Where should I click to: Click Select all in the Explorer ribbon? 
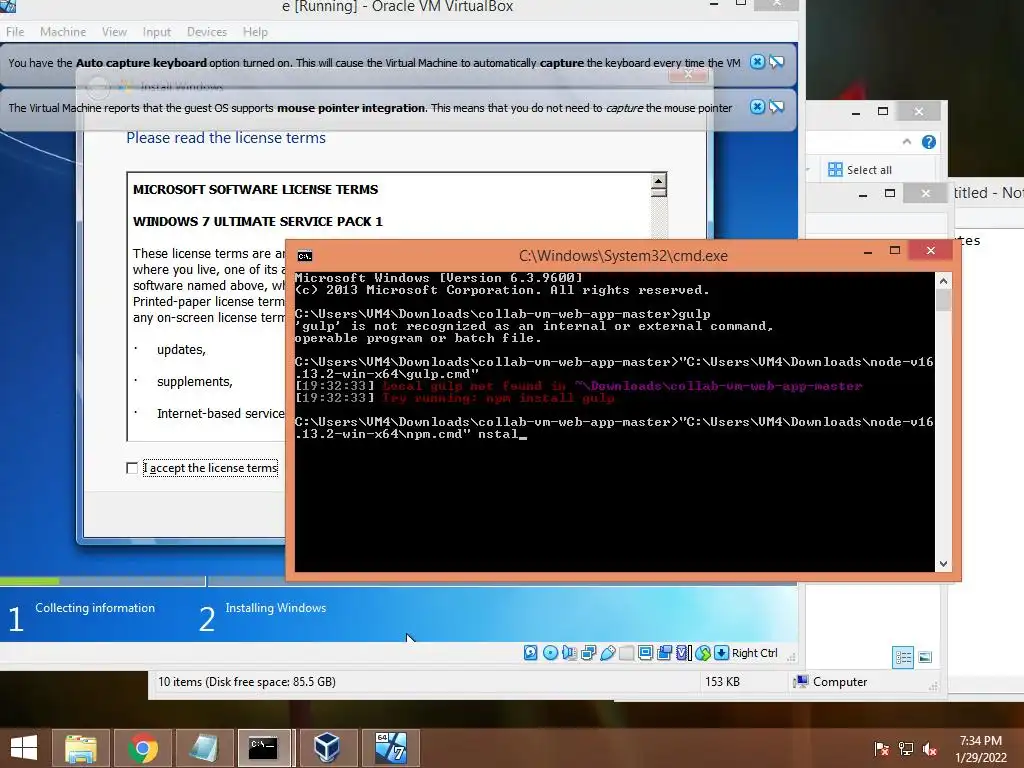(859, 170)
